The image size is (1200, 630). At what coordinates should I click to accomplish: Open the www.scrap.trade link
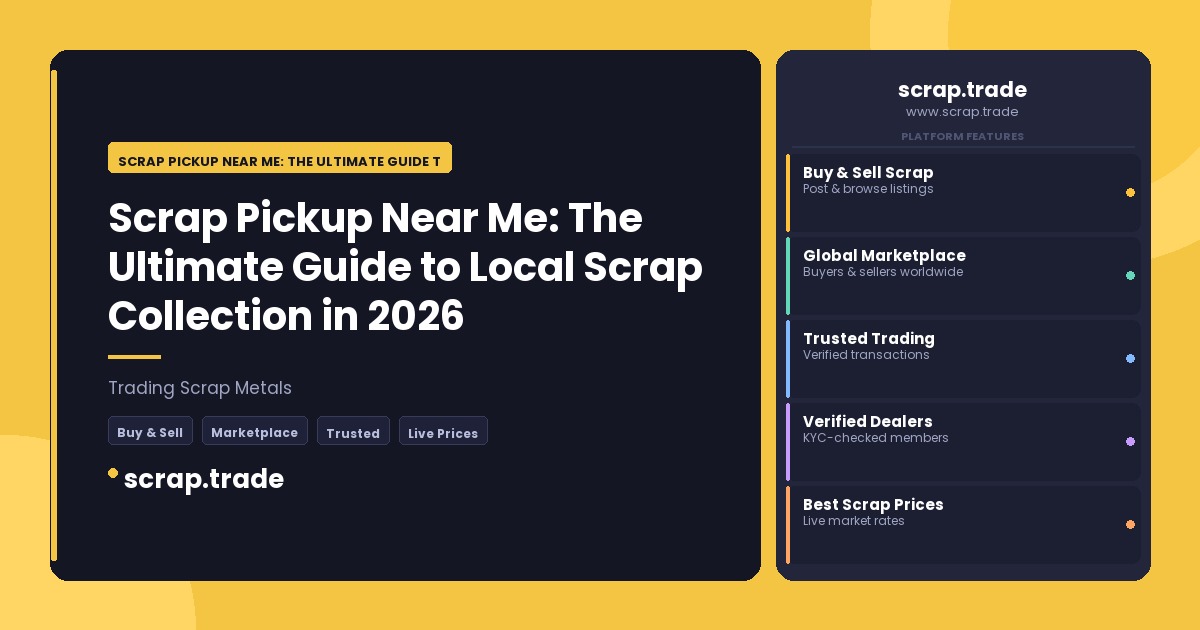pyautogui.click(x=962, y=112)
